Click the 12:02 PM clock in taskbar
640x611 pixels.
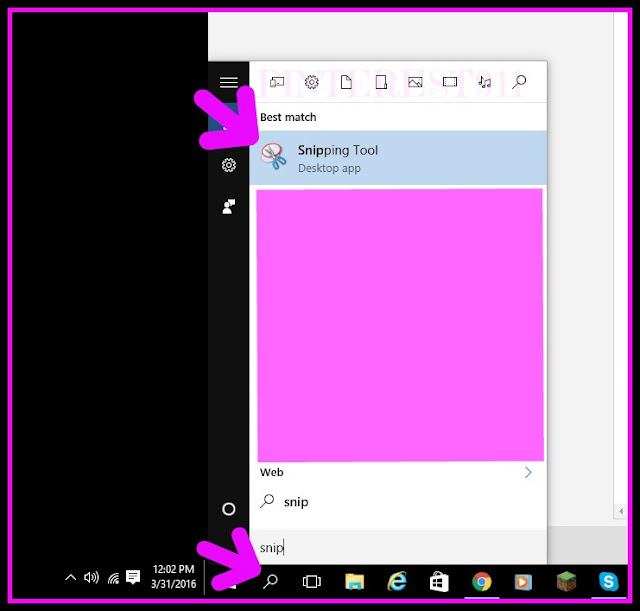[173, 576]
